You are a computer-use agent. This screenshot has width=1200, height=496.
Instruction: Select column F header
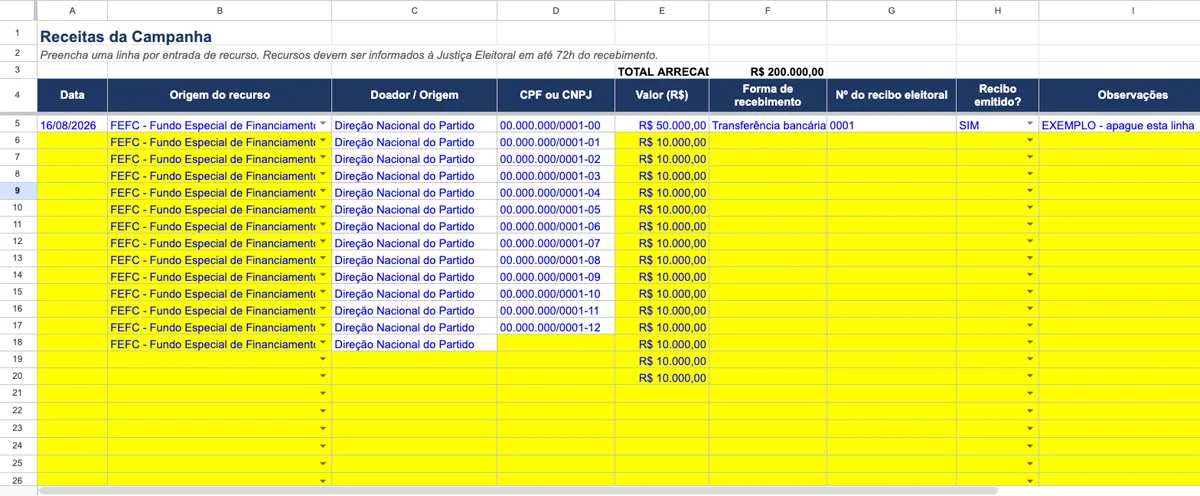[x=768, y=10]
